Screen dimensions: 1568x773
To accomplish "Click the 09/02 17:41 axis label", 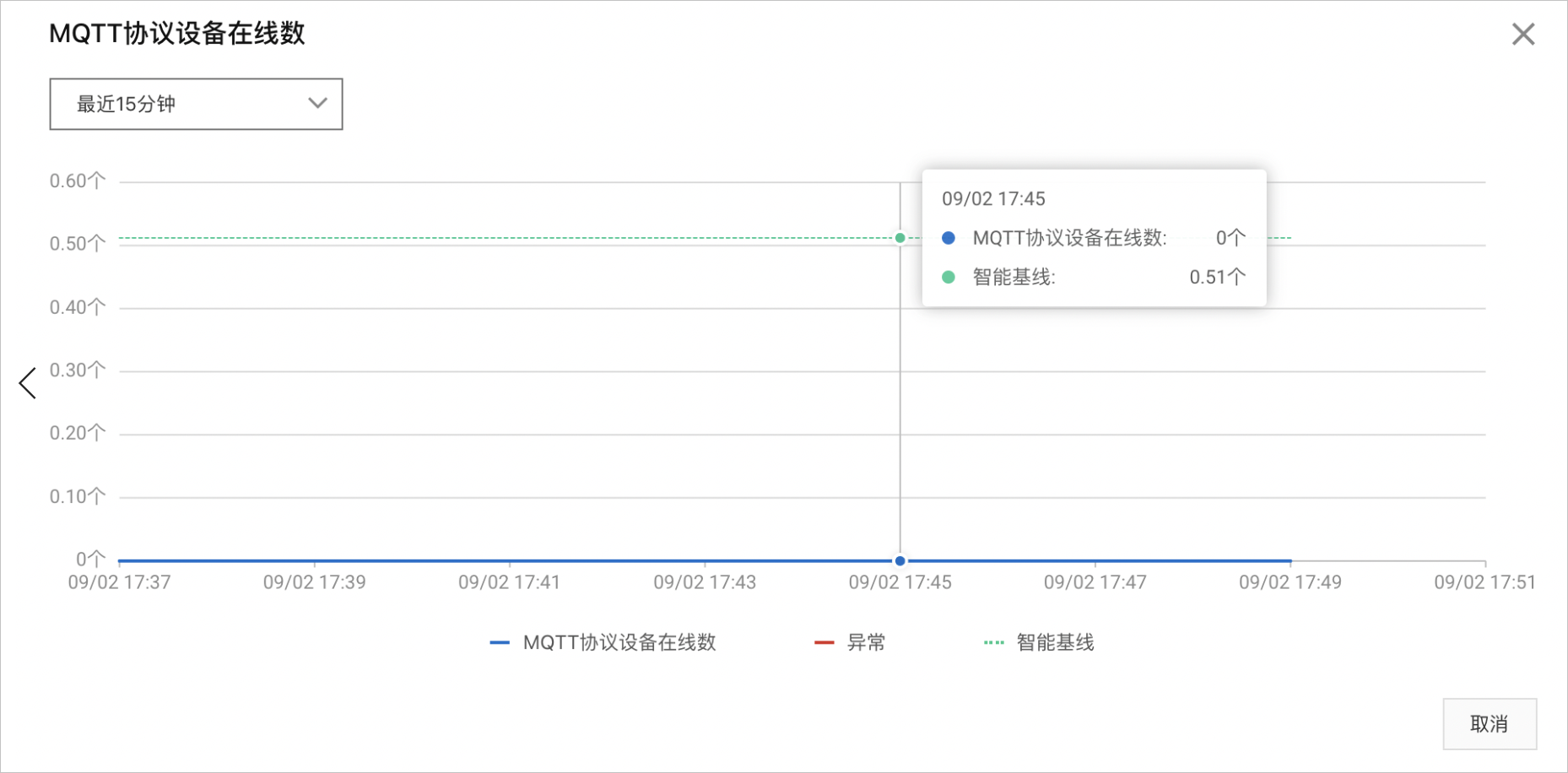I will click(x=510, y=582).
